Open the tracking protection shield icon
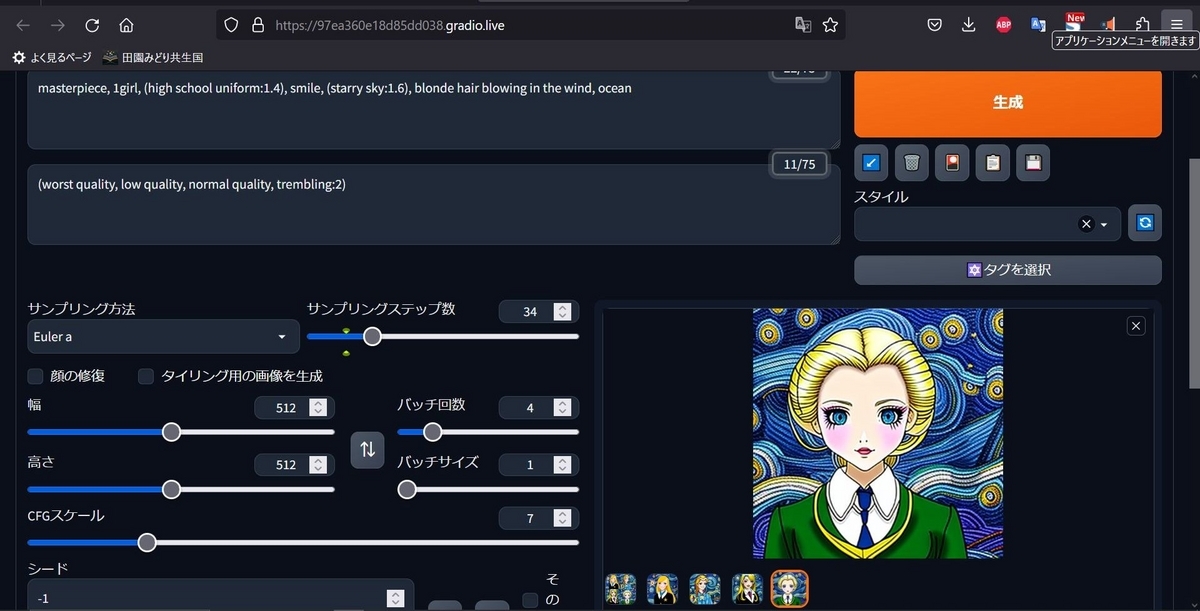The height and width of the screenshot is (611, 1200). click(231, 25)
